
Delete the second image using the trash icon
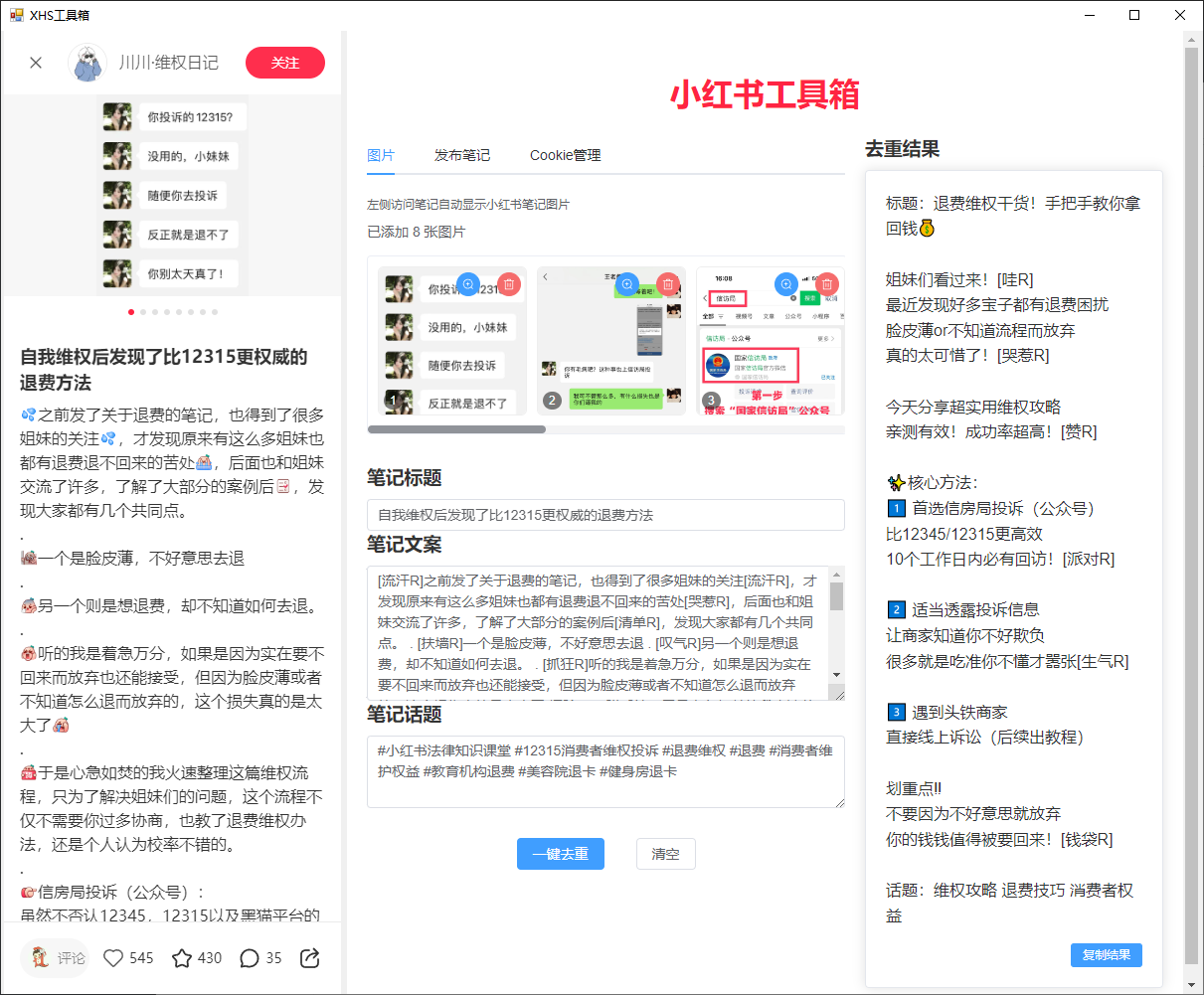(668, 284)
